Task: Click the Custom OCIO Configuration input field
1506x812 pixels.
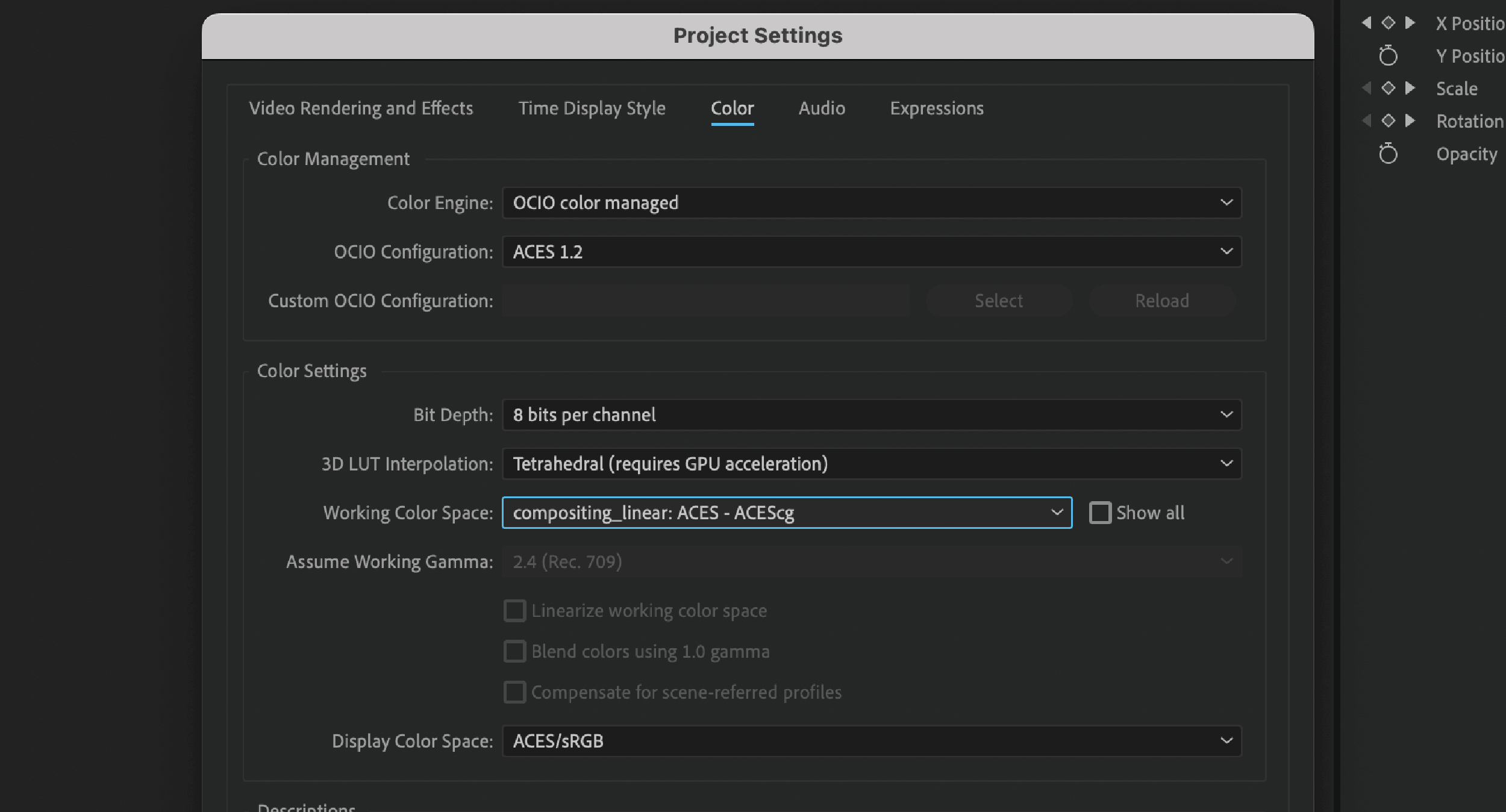Action: click(x=705, y=301)
